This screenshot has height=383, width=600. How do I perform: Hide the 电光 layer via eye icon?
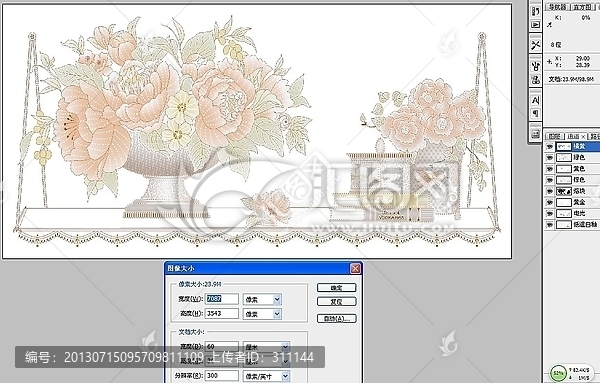(549, 214)
